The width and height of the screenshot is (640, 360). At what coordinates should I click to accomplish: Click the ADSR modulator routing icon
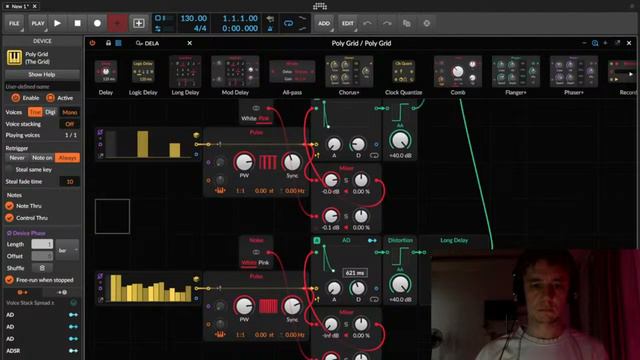tap(73, 351)
